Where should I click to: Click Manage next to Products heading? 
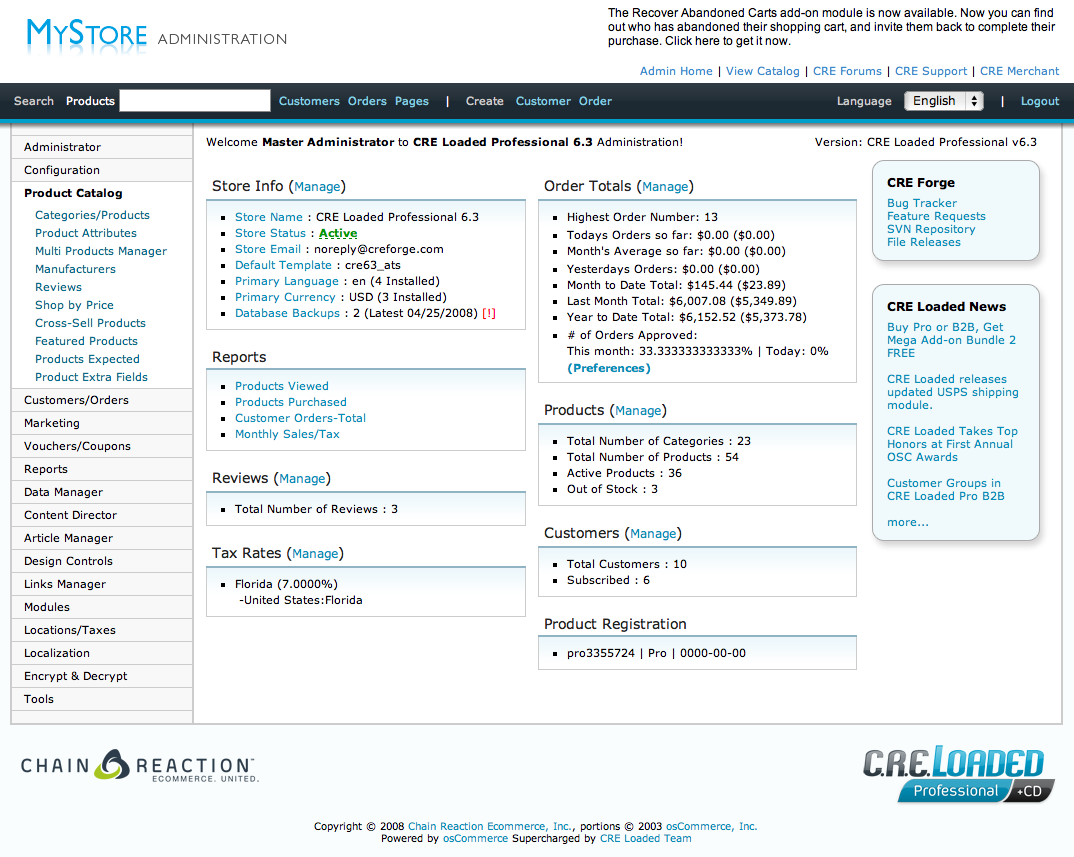[x=638, y=410]
